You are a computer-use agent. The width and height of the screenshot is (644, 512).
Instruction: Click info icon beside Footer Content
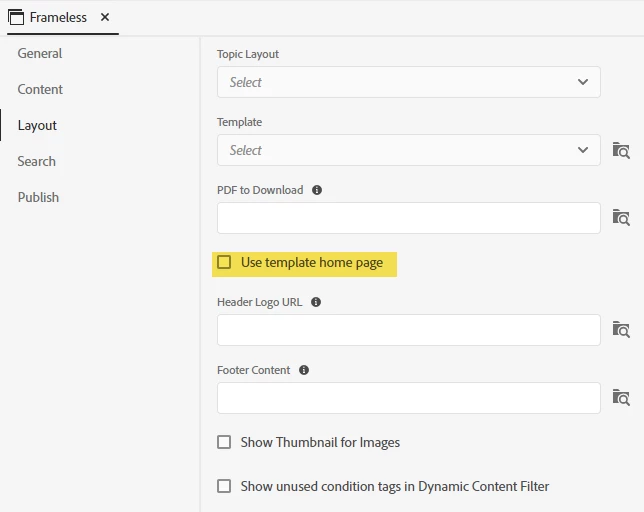[304, 370]
